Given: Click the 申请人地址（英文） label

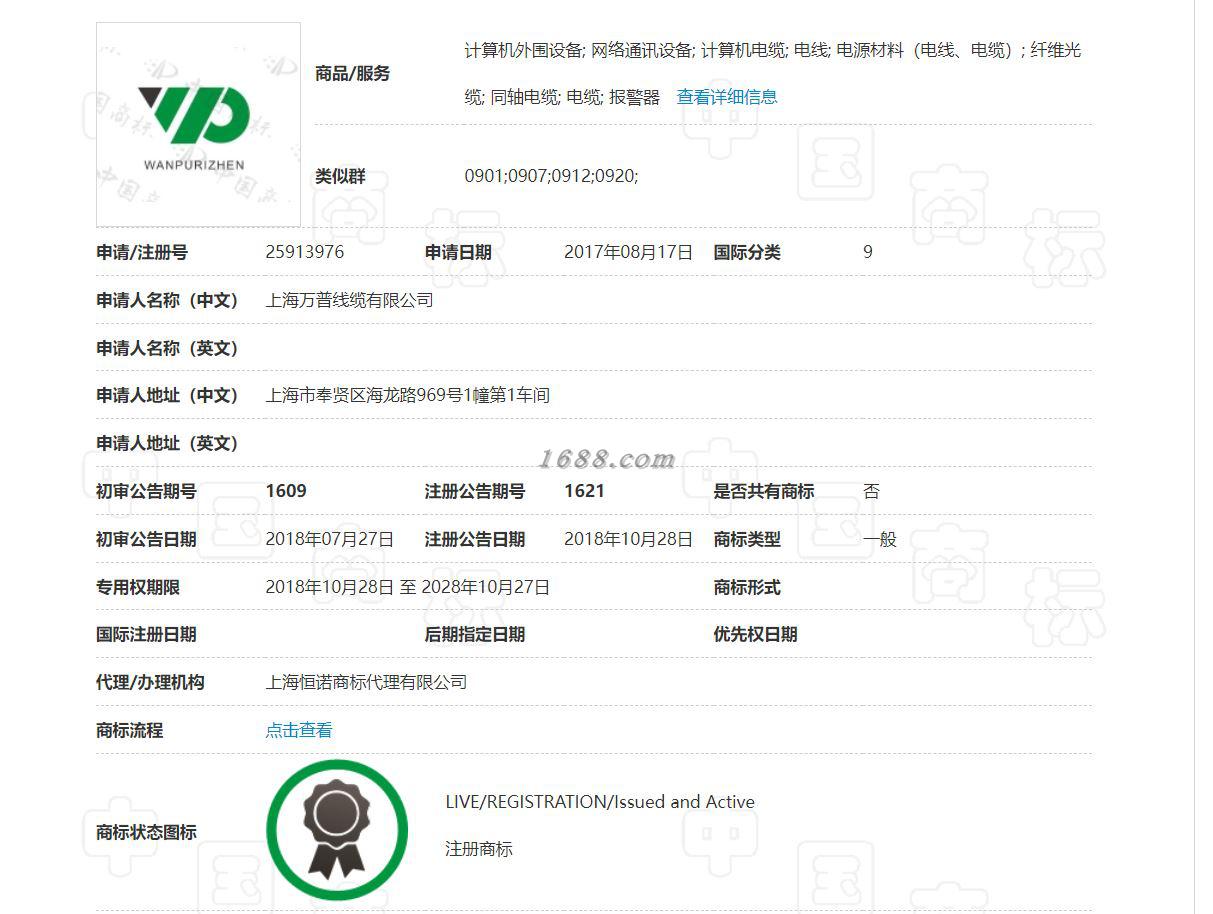Looking at the screenshot, I should [x=169, y=443].
